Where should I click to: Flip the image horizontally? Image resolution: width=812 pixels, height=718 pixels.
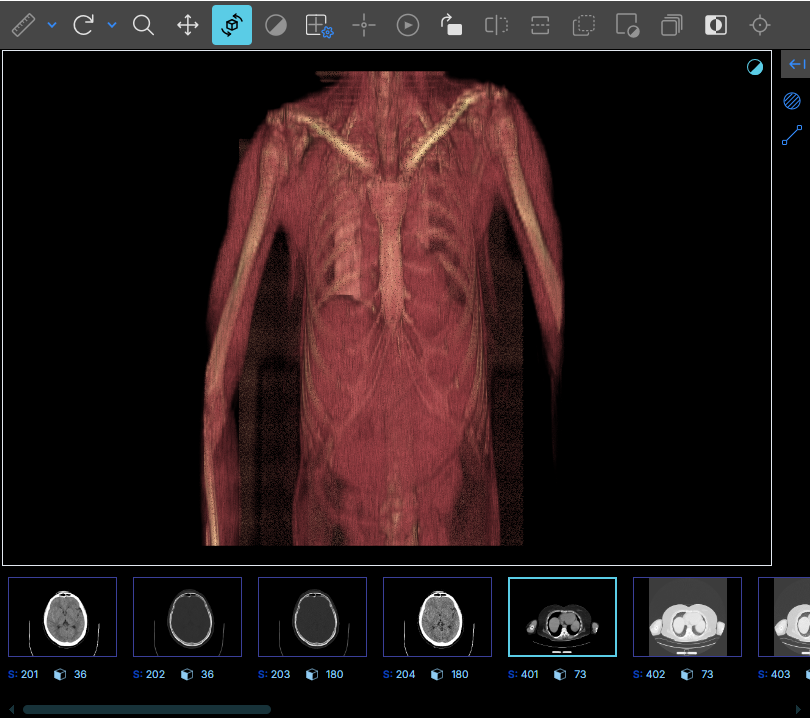496,25
